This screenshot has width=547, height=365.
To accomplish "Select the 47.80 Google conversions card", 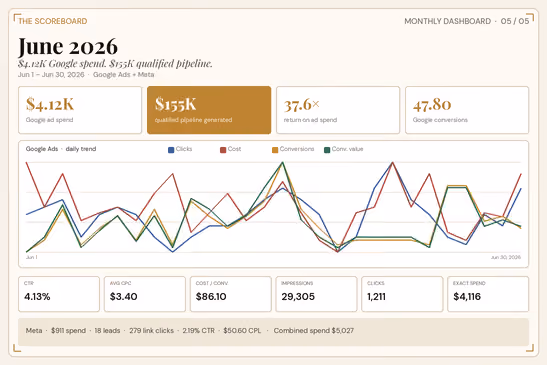I will click(x=467, y=110).
